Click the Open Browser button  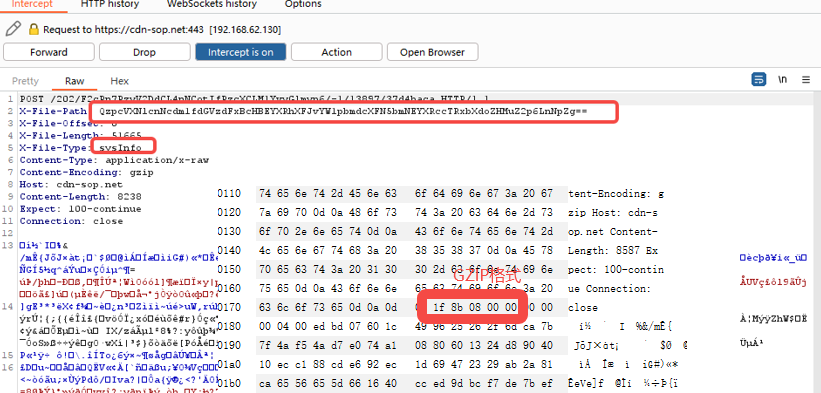tap(432, 52)
